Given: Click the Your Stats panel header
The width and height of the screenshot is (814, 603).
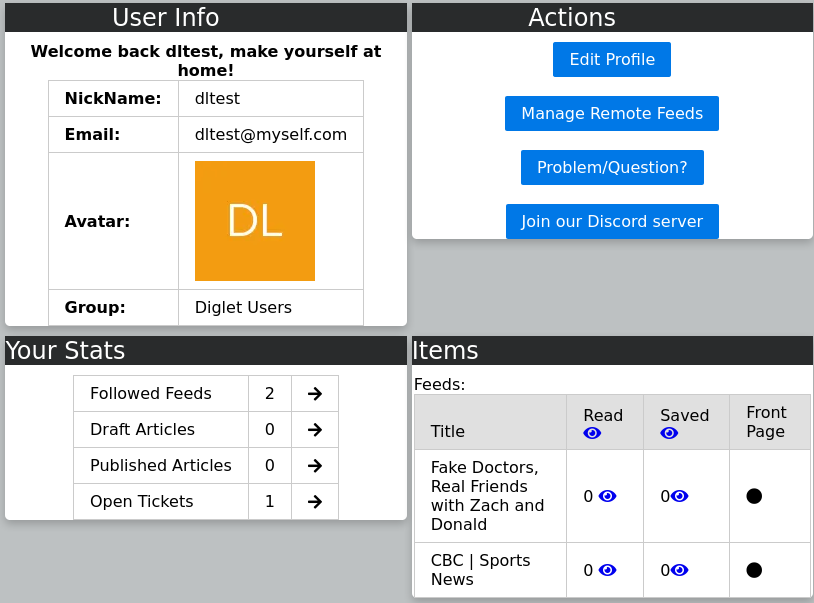Looking at the screenshot, I should pos(205,350).
